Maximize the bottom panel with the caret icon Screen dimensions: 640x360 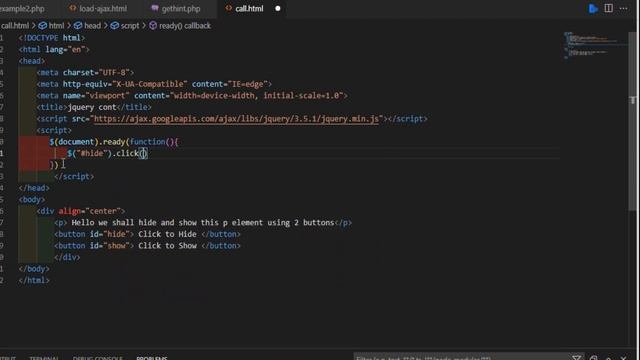(x=609, y=358)
